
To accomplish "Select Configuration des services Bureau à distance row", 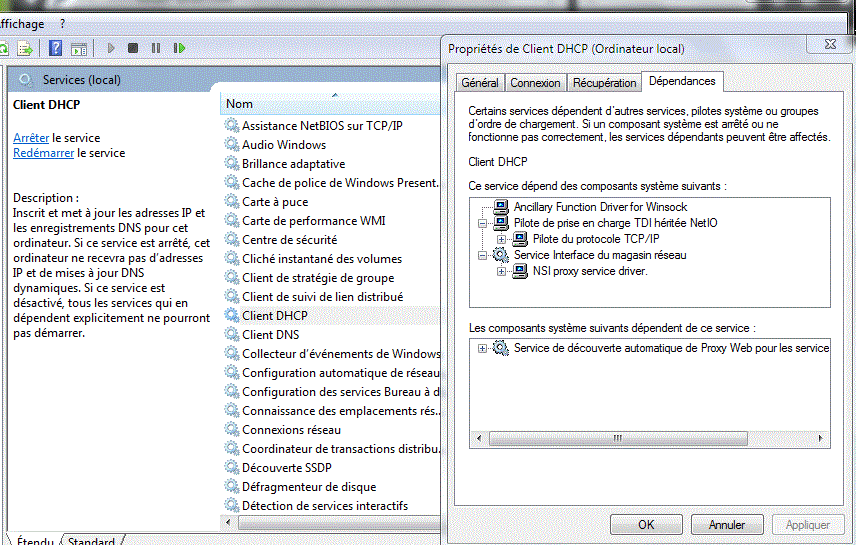I will tap(331, 392).
